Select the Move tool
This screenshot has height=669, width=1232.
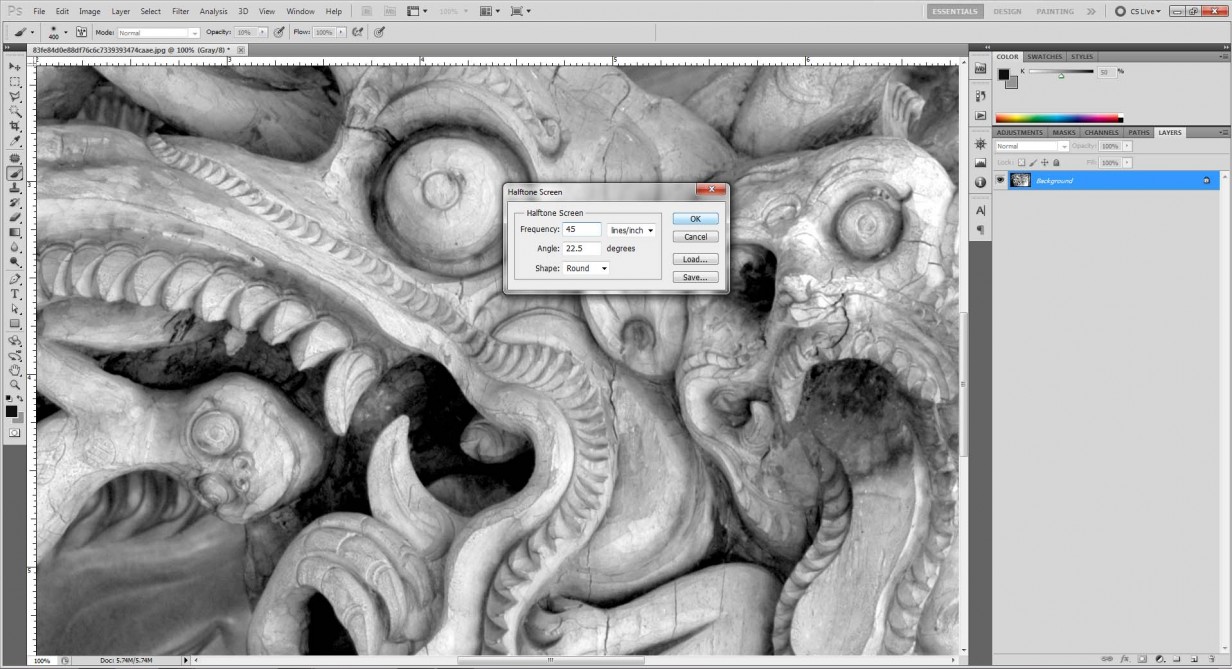click(14, 66)
